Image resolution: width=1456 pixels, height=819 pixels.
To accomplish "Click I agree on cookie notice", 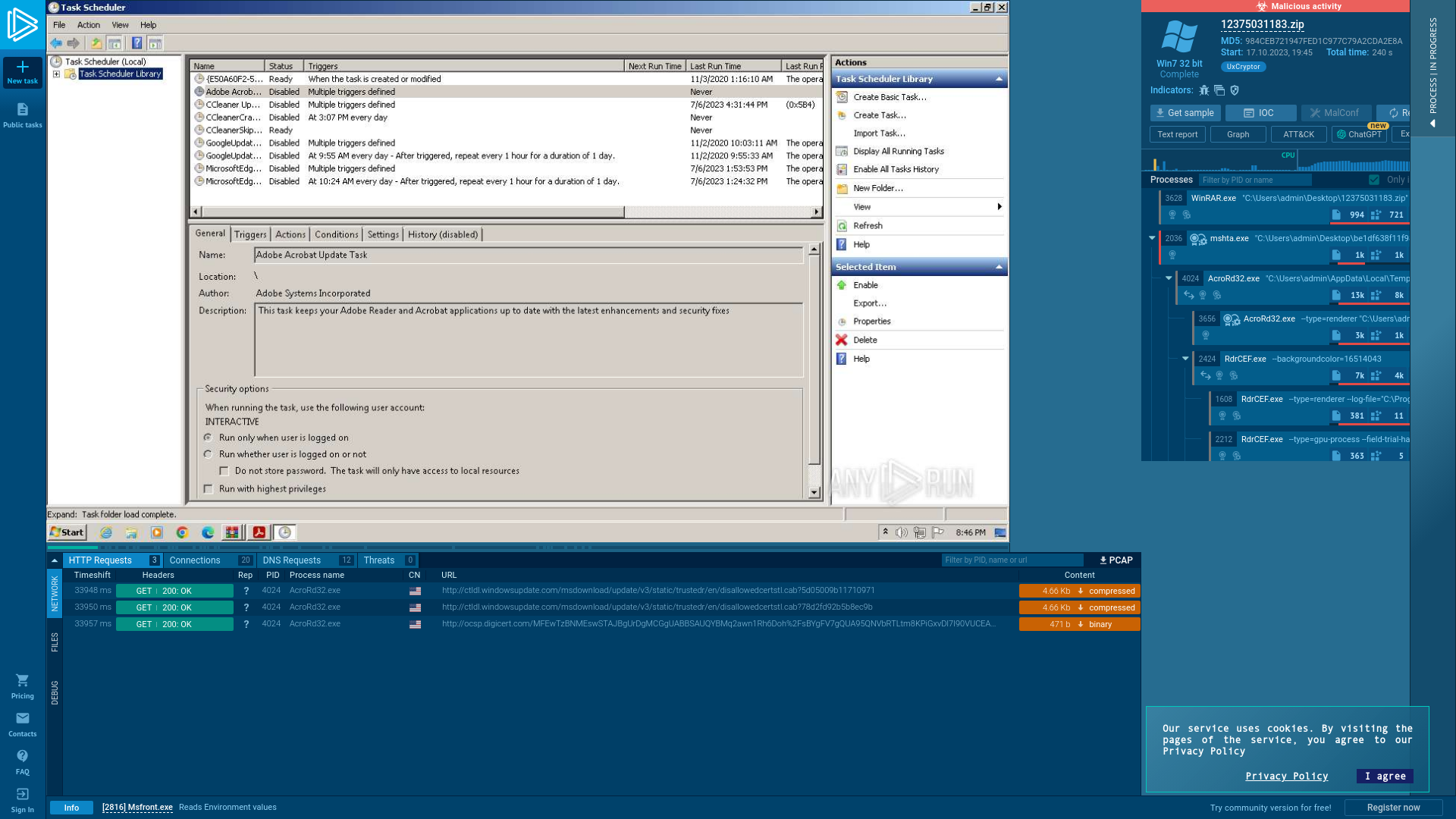I will click(x=1385, y=776).
